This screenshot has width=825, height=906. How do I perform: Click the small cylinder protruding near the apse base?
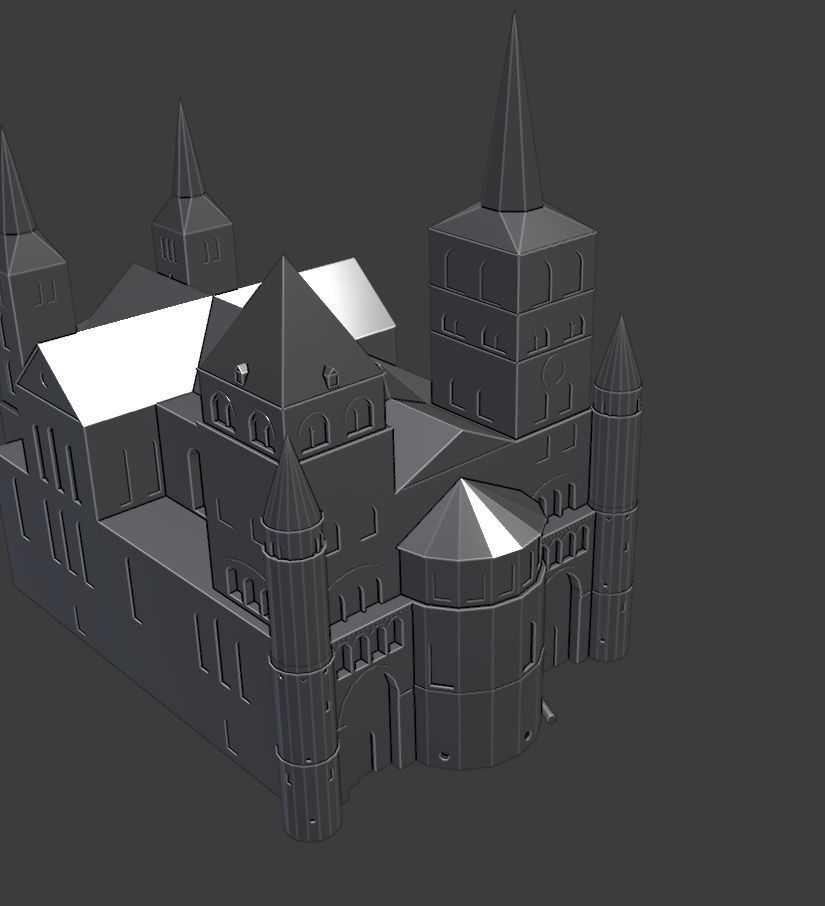click(549, 712)
